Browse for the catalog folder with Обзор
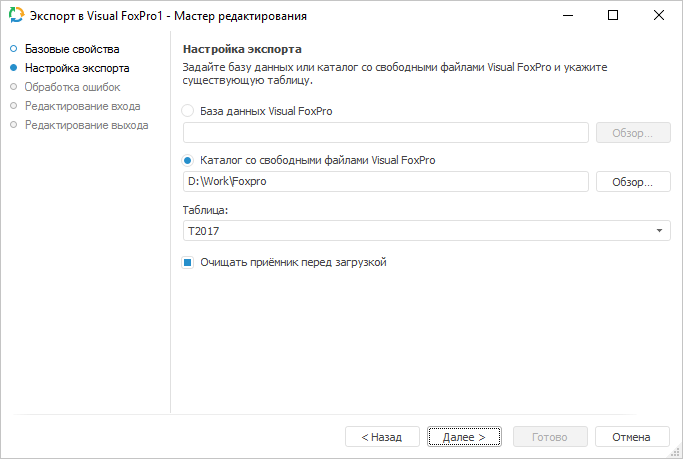The image size is (683, 459). tap(632, 182)
